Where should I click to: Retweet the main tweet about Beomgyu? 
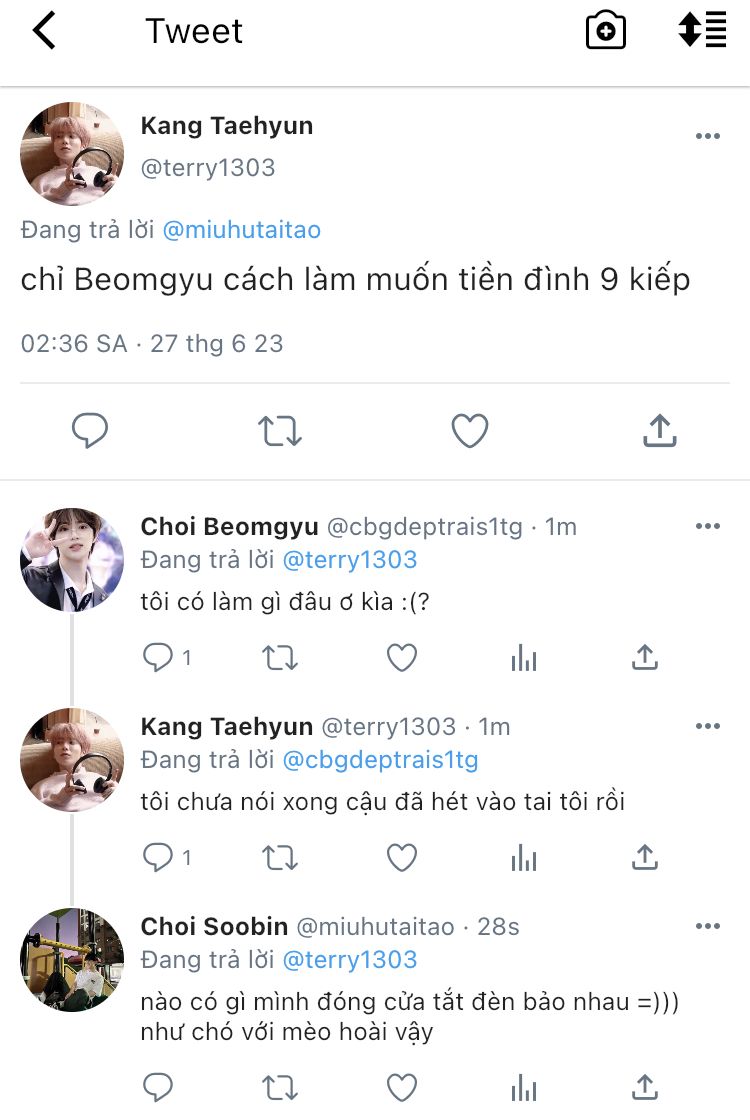[x=280, y=431]
